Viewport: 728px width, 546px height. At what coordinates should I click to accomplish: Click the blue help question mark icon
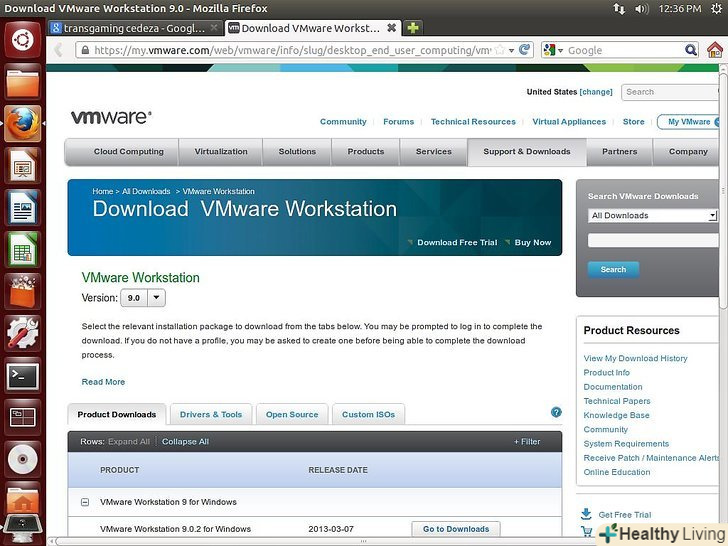point(556,412)
